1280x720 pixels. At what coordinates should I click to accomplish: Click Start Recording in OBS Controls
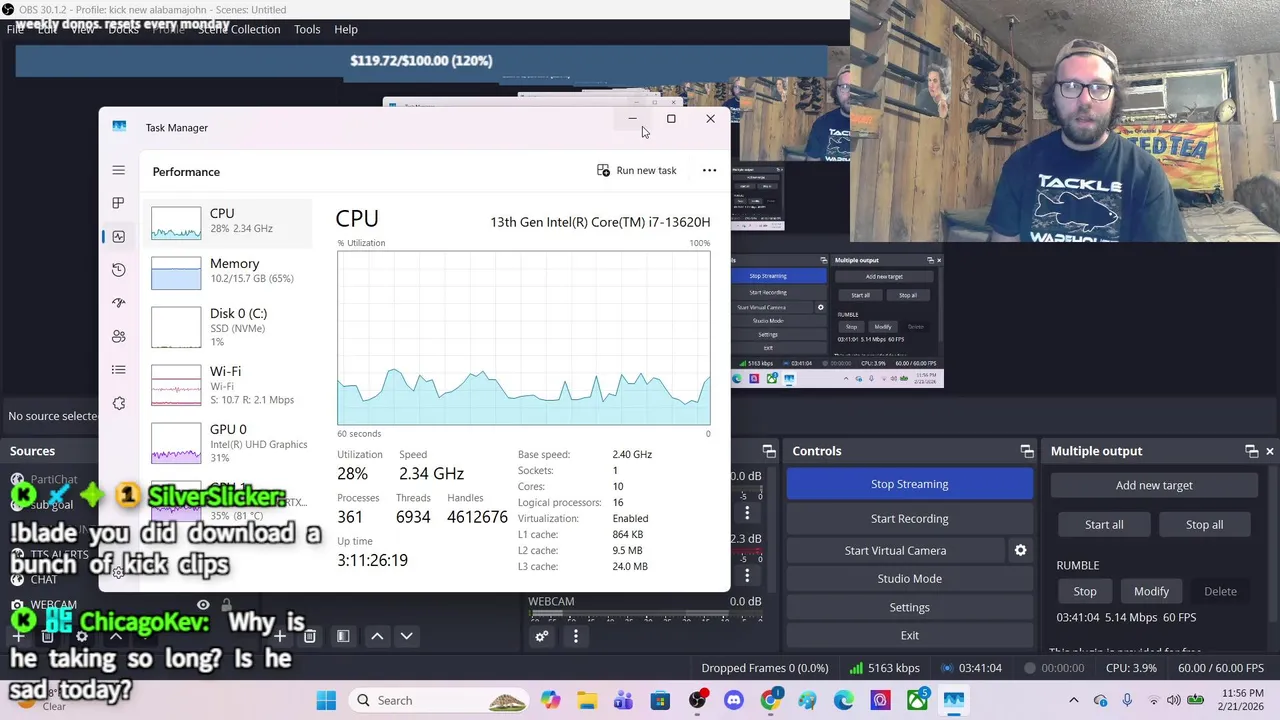(909, 518)
